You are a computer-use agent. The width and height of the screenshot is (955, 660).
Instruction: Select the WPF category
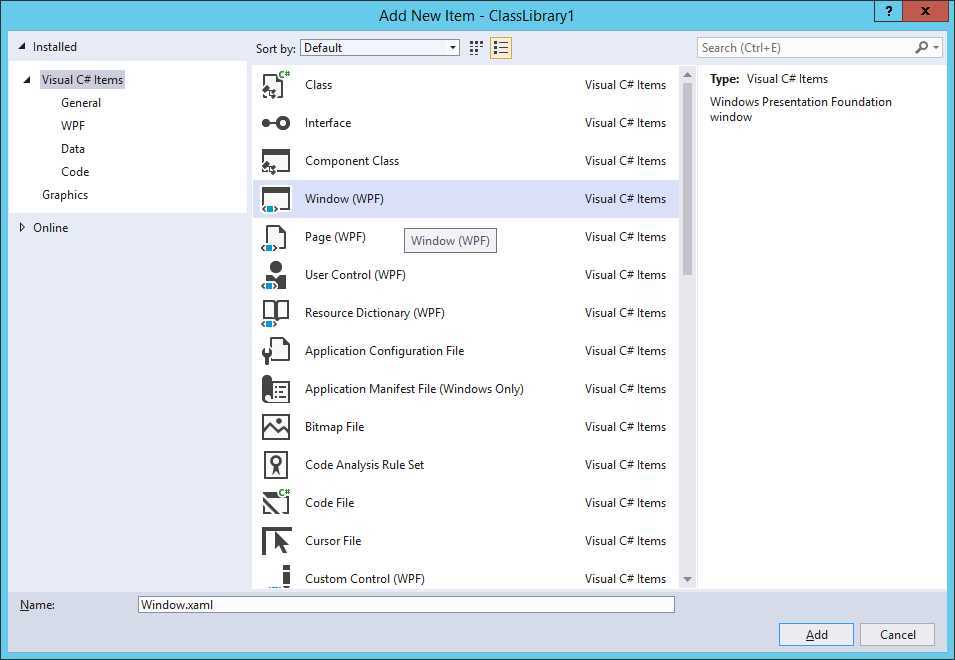(73, 126)
